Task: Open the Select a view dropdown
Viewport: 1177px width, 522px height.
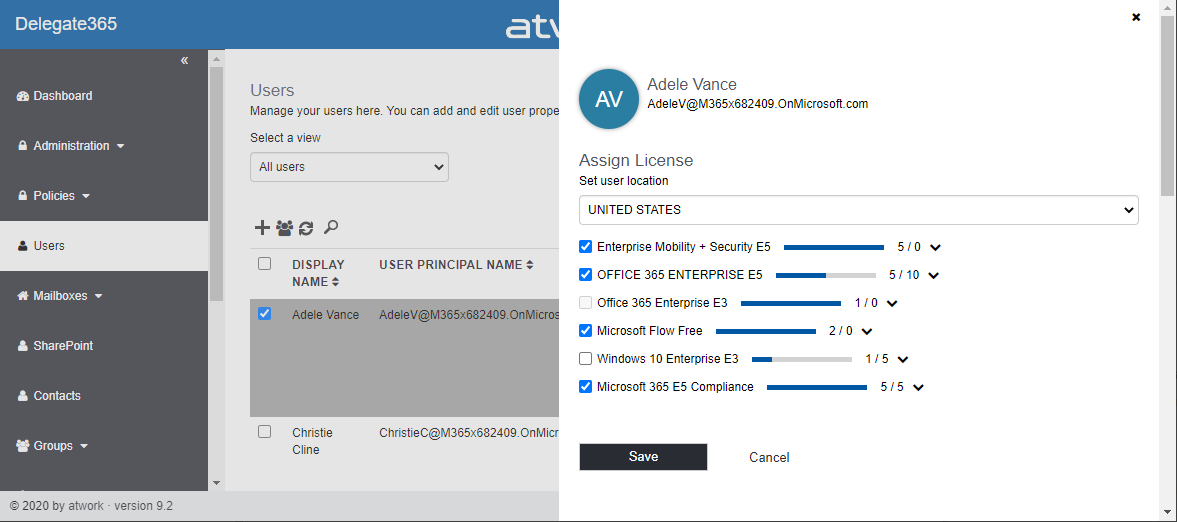Action: (349, 167)
